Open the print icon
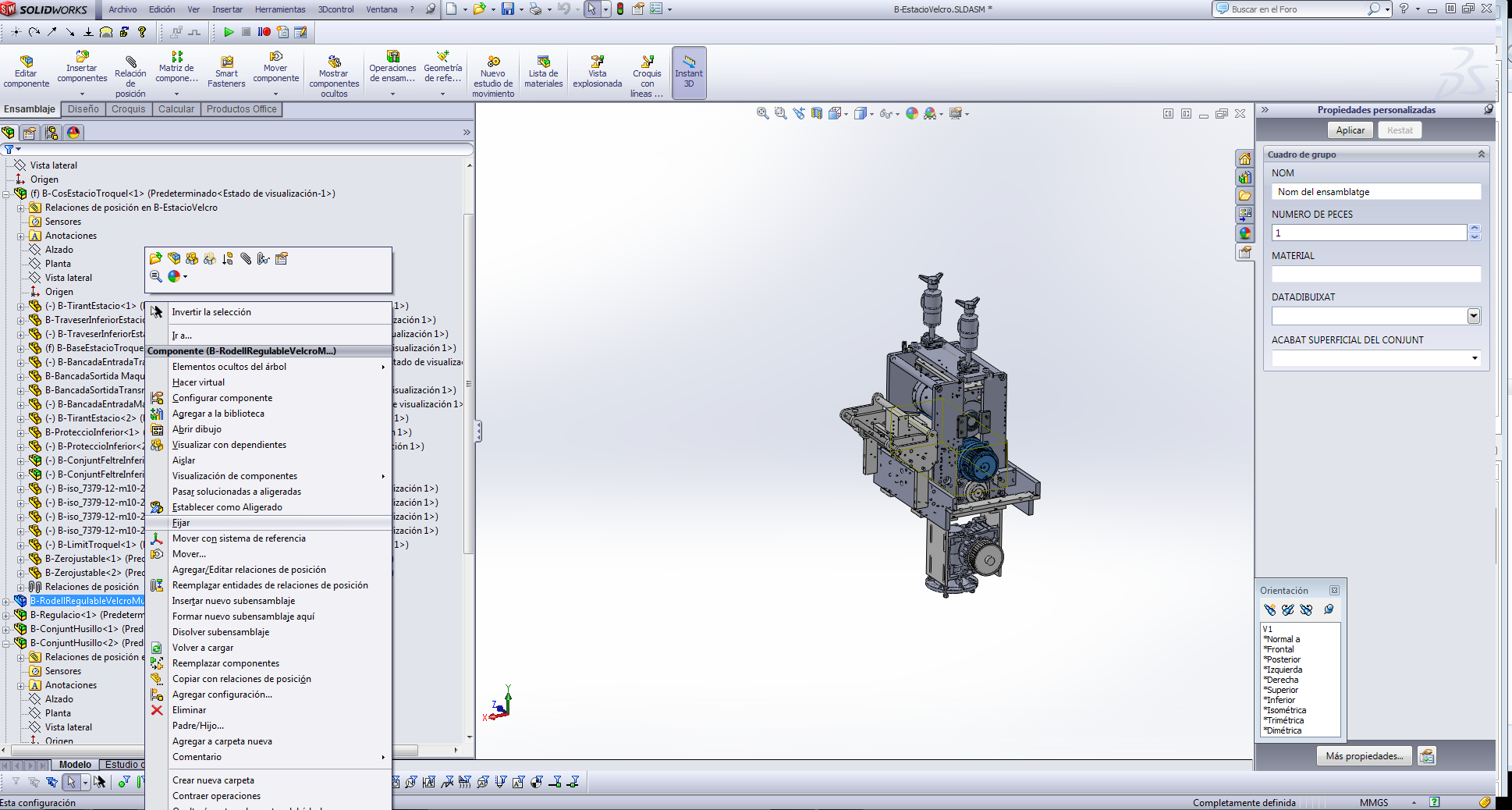 (535, 9)
